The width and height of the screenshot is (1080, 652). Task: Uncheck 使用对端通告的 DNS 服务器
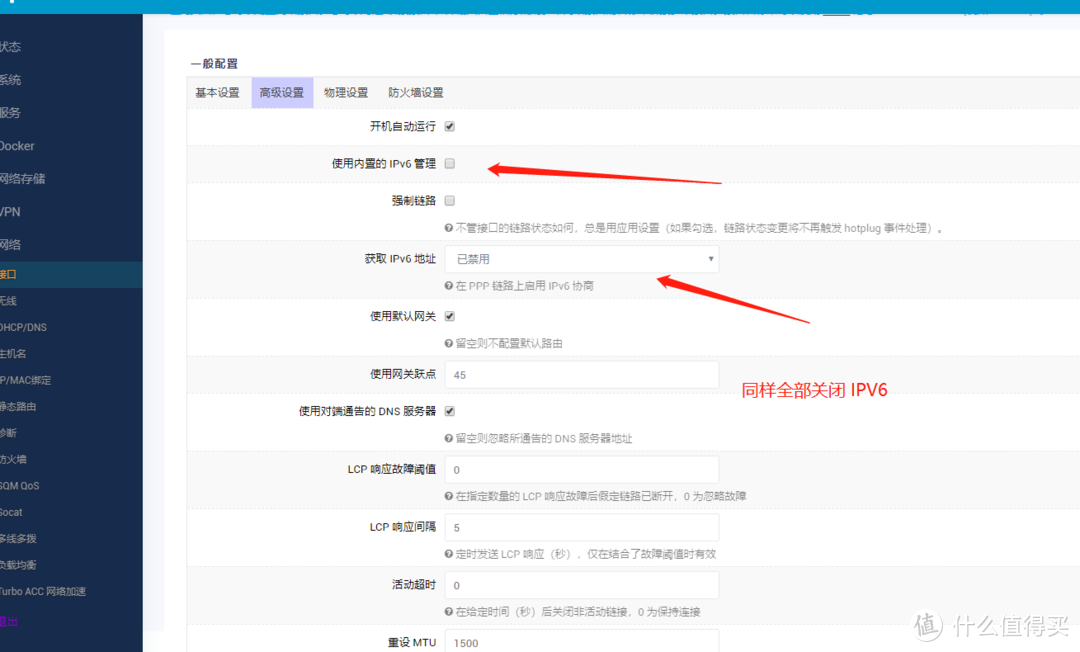point(449,410)
